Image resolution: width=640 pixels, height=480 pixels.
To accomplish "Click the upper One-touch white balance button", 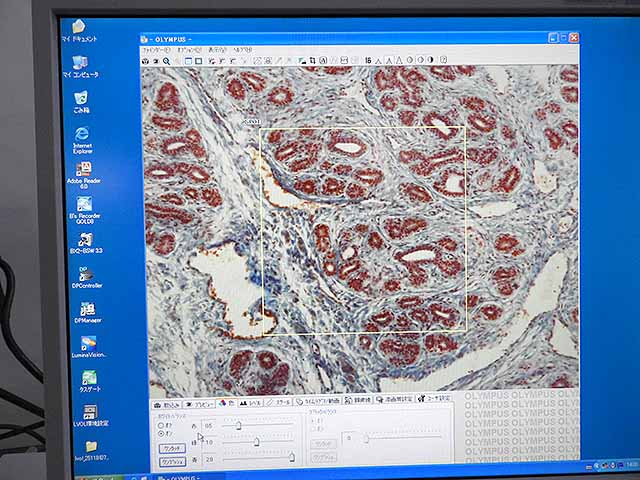I will pos(172,448).
